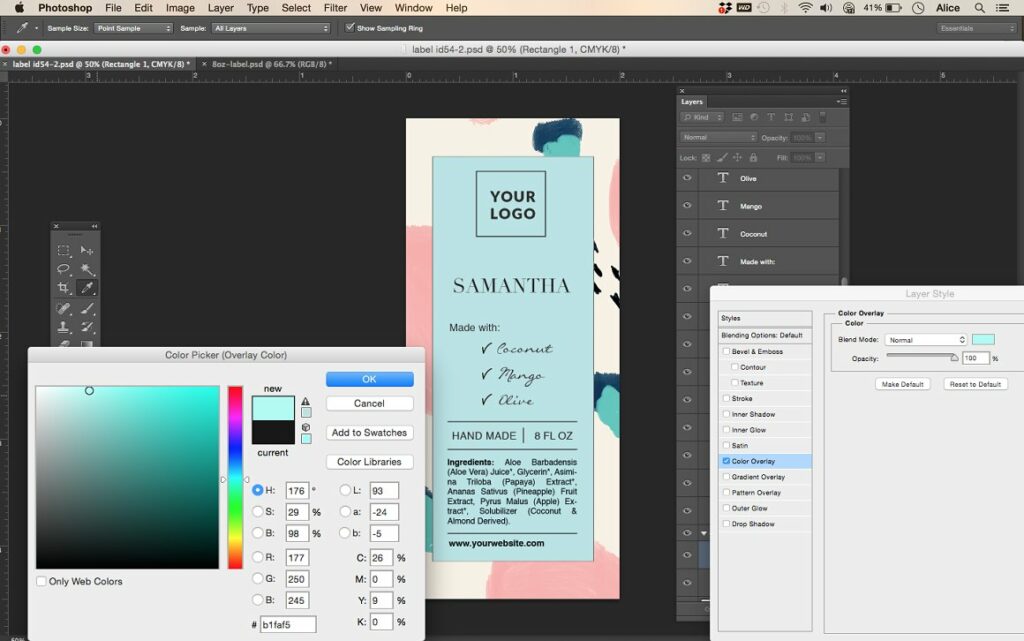Open the Filter menu
Screen dimensions: 1024x641
pyautogui.click(x=335, y=8)
